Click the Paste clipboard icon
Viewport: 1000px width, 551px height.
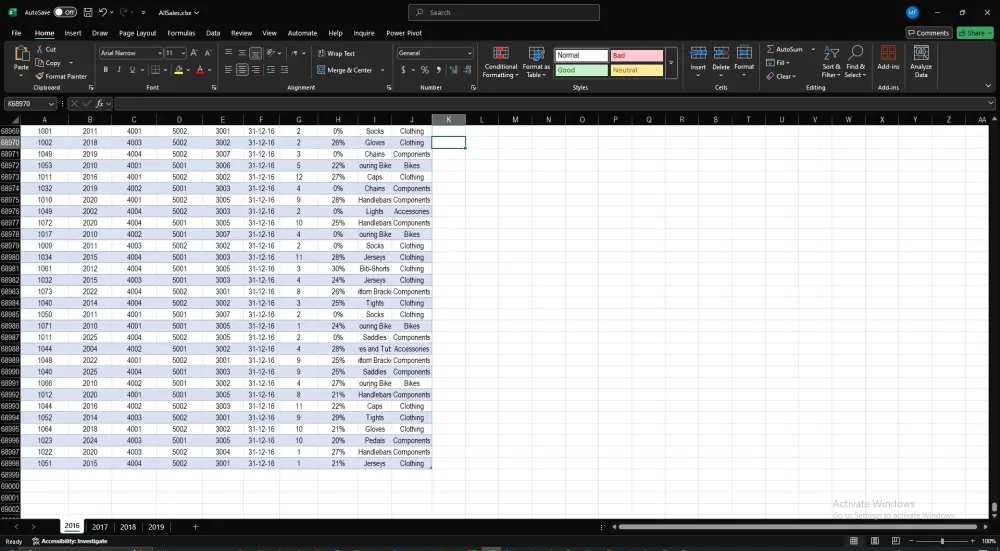(21, 54)
